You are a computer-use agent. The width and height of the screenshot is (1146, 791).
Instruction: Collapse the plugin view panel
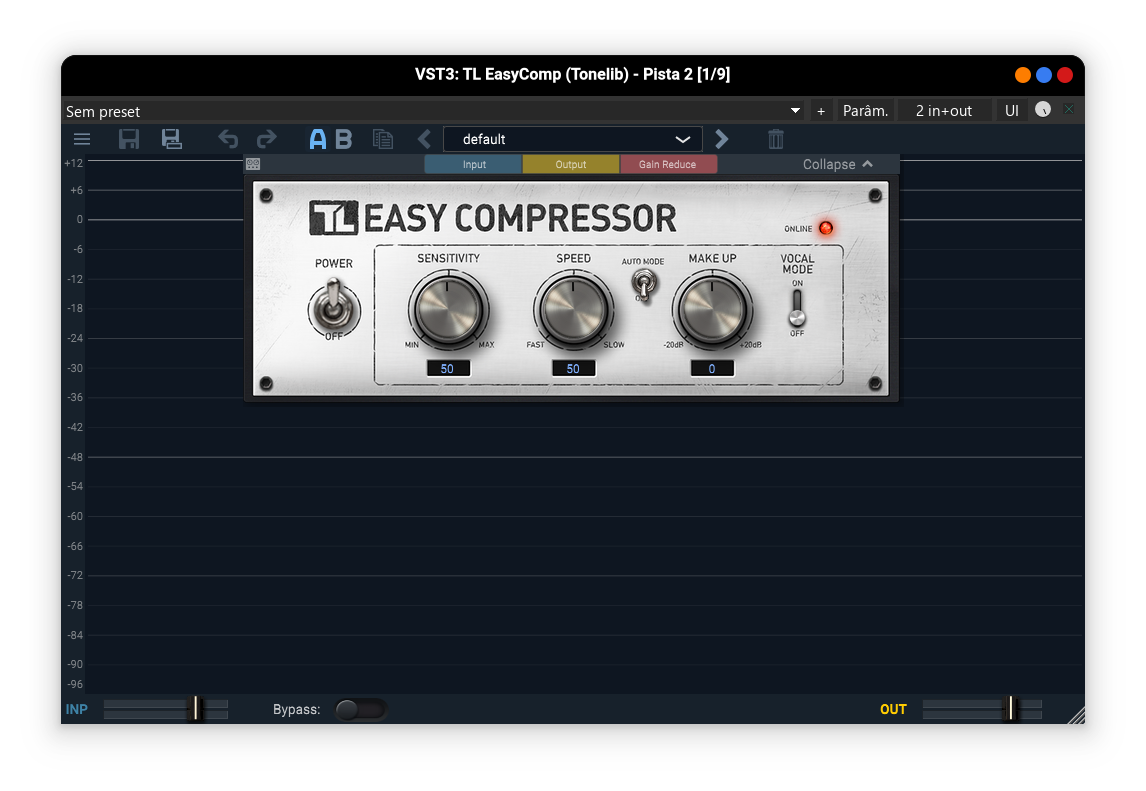tap(838, 164)
